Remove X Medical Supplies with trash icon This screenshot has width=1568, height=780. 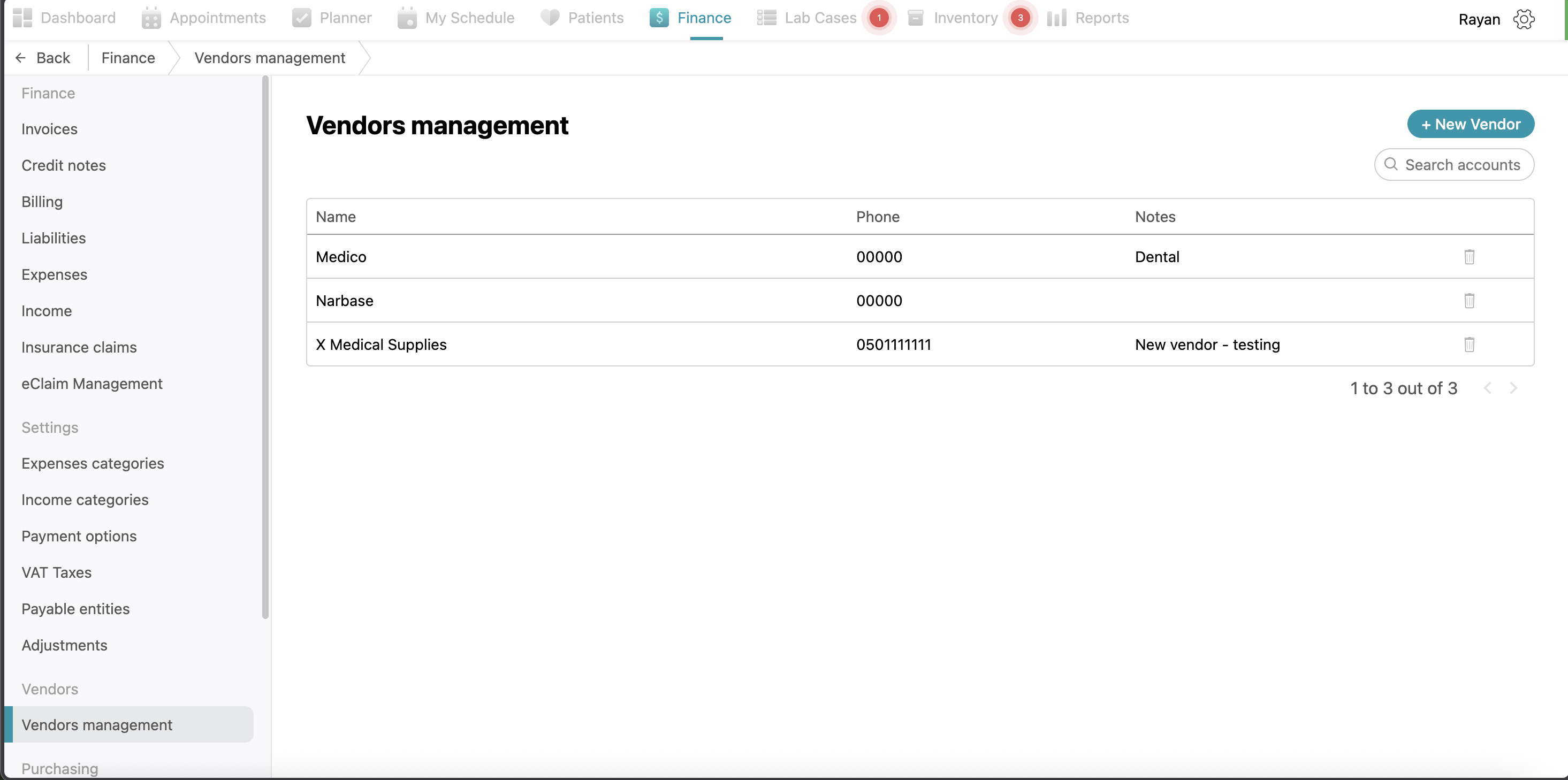[x=1469, y=345]
